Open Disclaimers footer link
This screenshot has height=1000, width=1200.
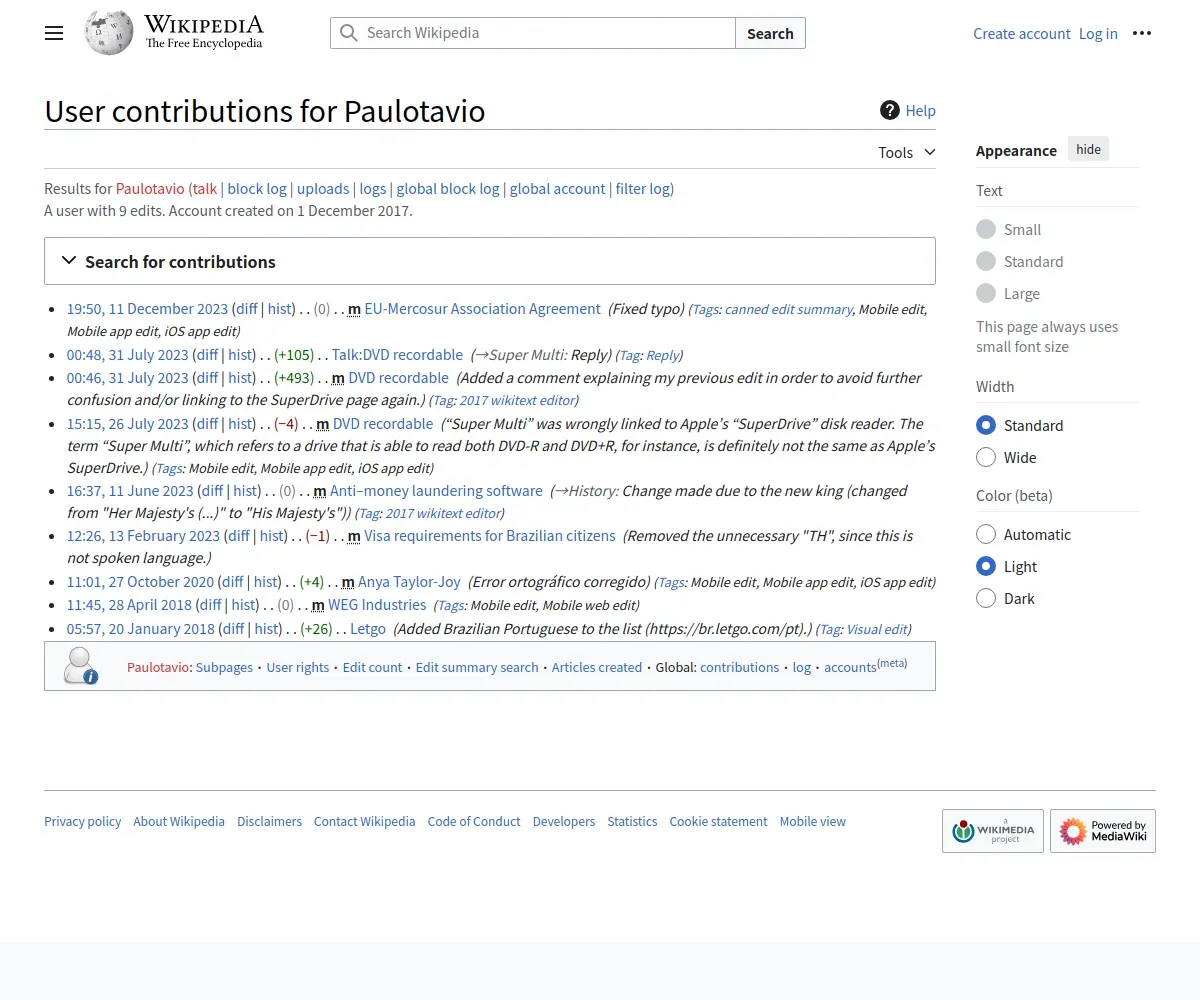pyautogui.click(x=269, y=821)
